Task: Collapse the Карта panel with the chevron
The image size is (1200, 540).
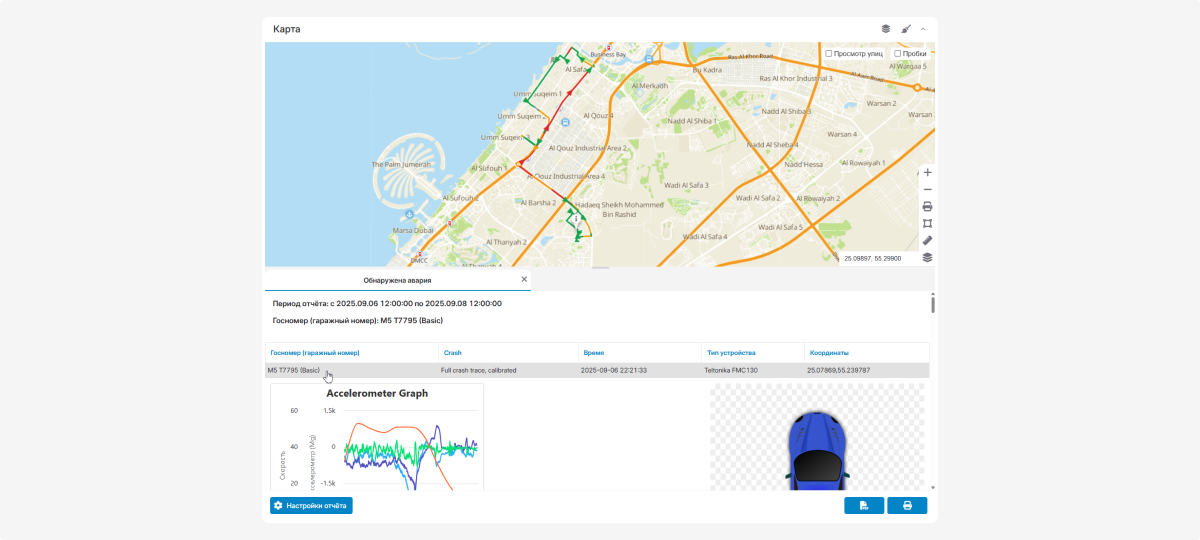Action: (923, 29)
